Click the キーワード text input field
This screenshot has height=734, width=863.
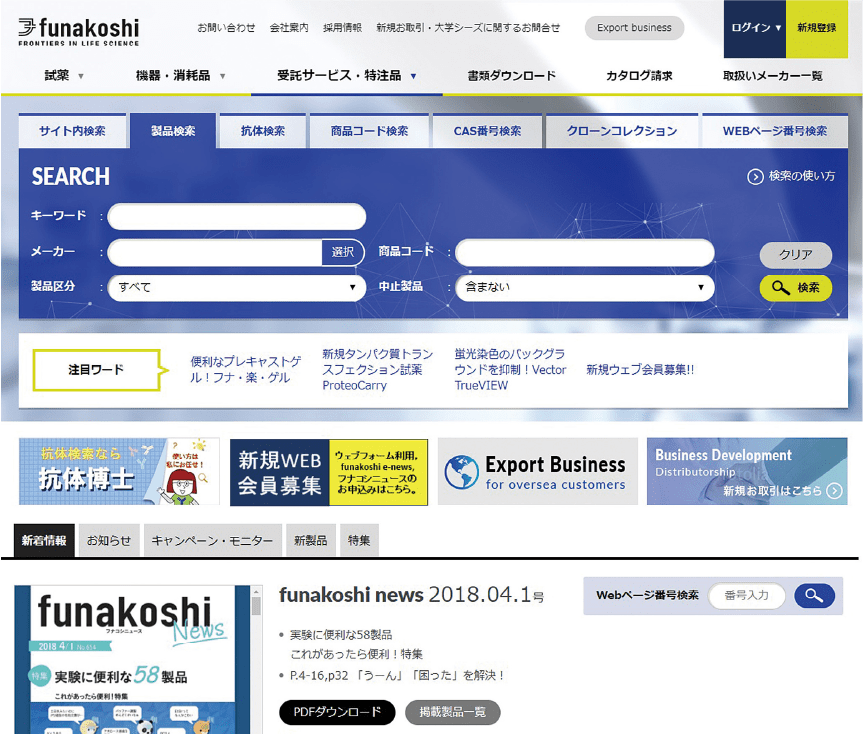237,217
